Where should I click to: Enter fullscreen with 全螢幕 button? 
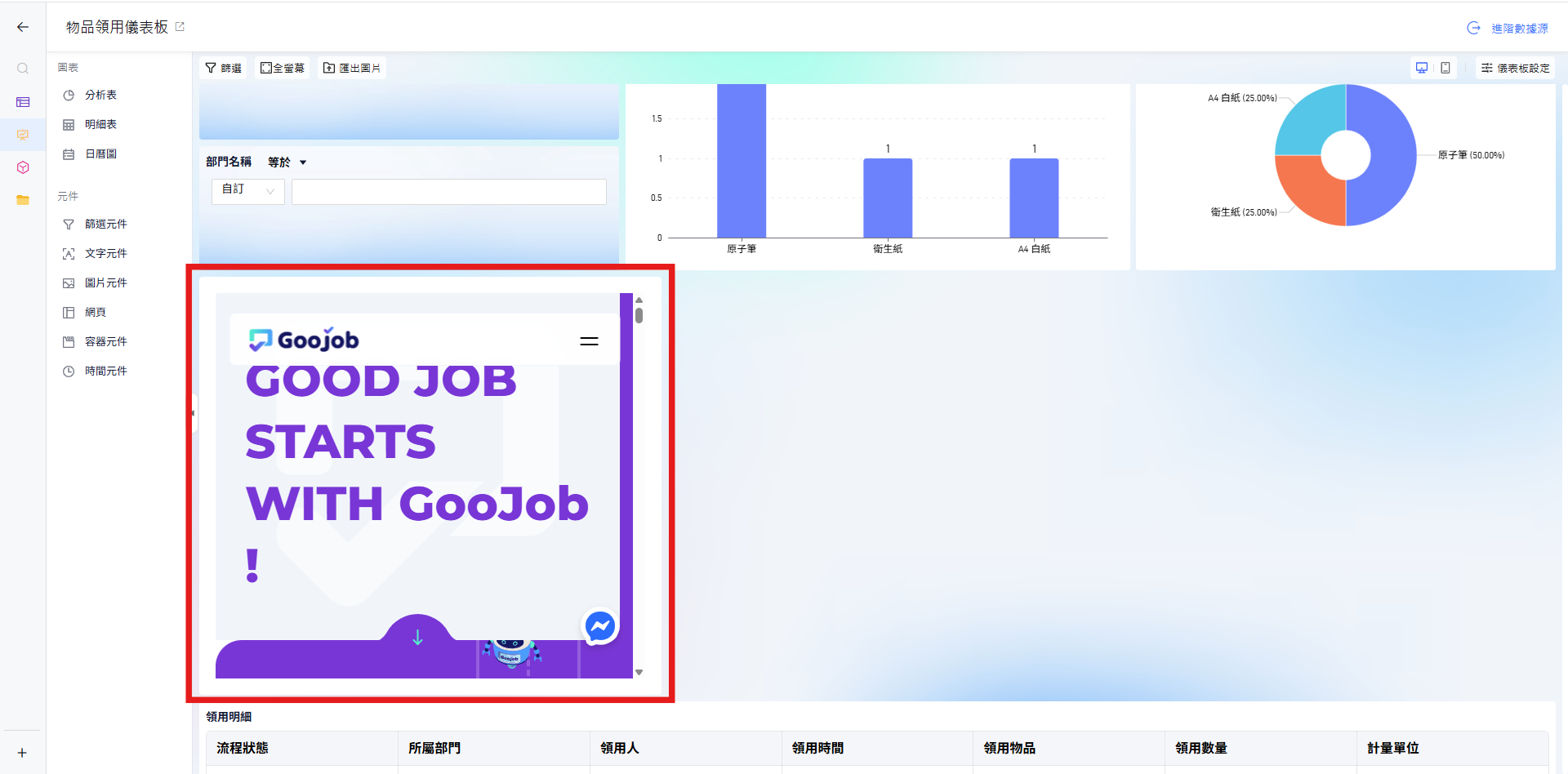283,68
